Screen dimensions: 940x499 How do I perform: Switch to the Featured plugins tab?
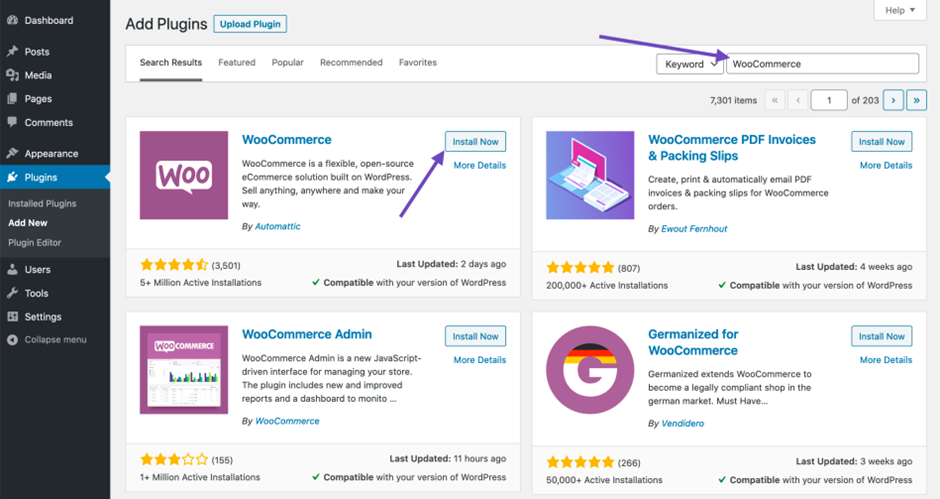[x=237, y=62]
